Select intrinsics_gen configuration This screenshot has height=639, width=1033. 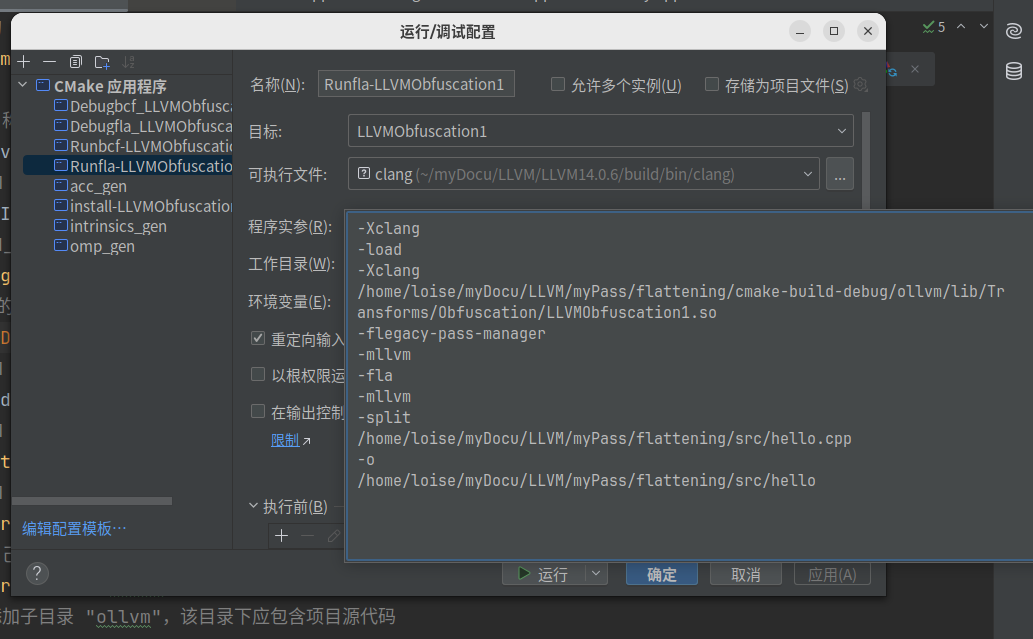pos(110,227)
